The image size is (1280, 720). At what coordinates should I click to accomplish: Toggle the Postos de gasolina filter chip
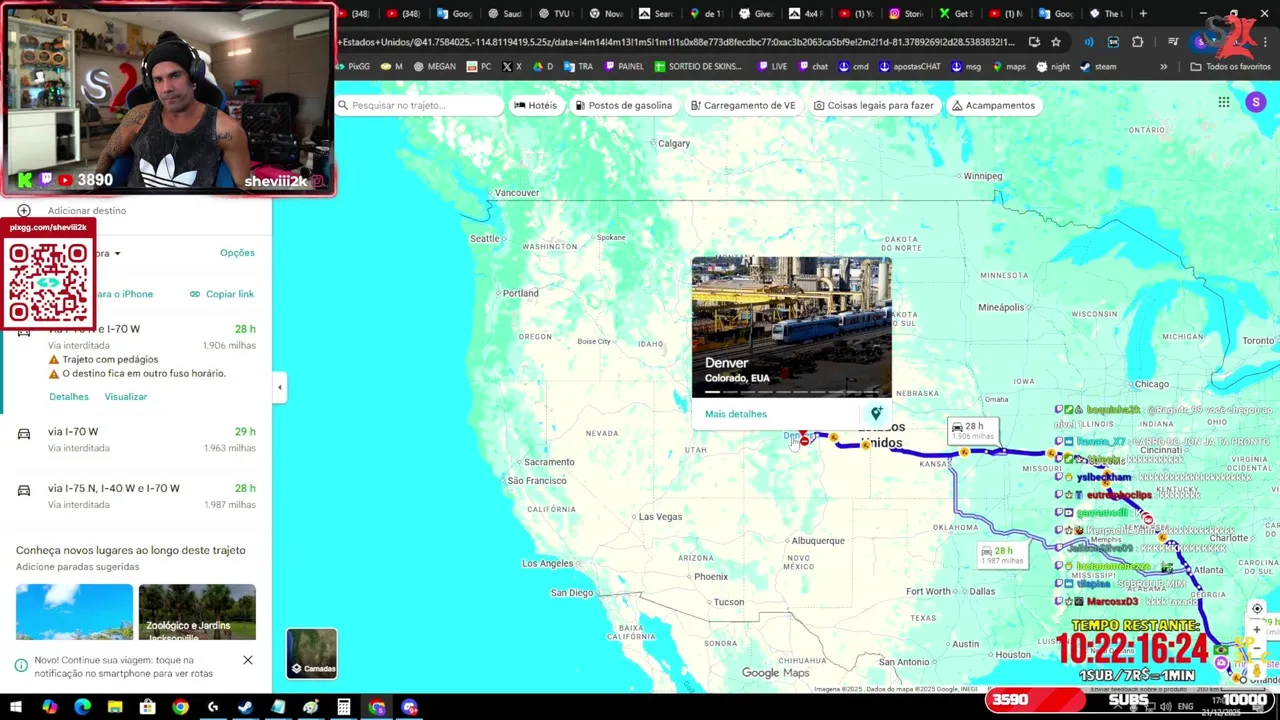click(x=623, y=105)
